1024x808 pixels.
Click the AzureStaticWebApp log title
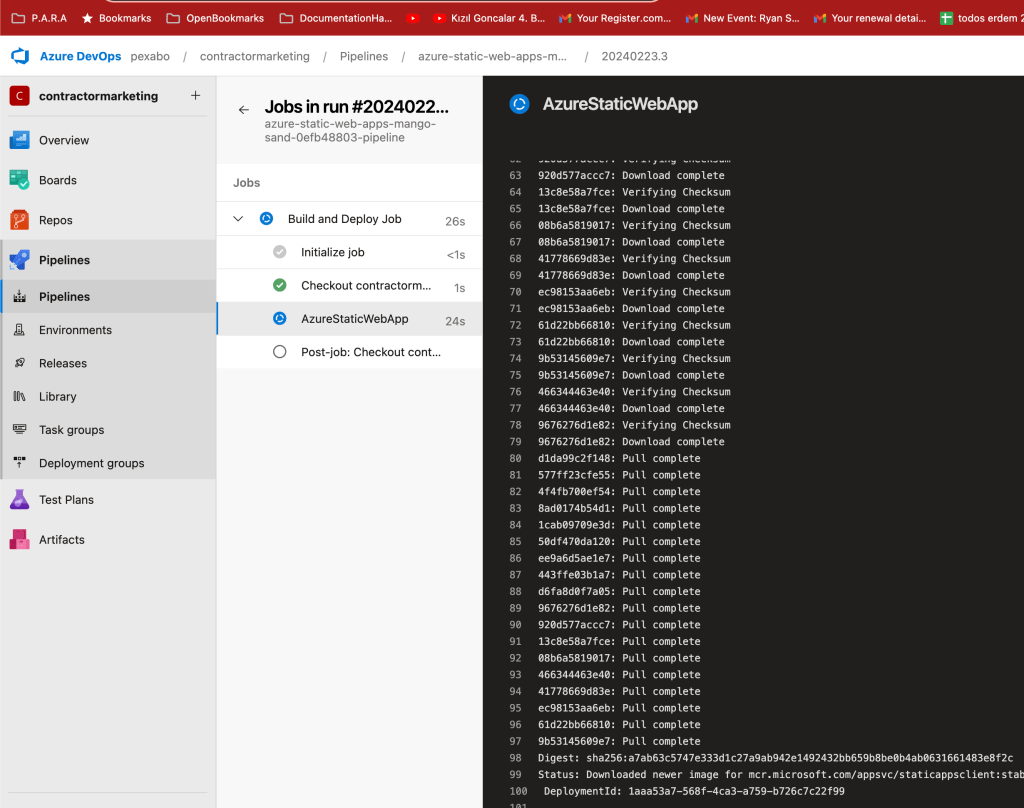click(x=620, y=104)
